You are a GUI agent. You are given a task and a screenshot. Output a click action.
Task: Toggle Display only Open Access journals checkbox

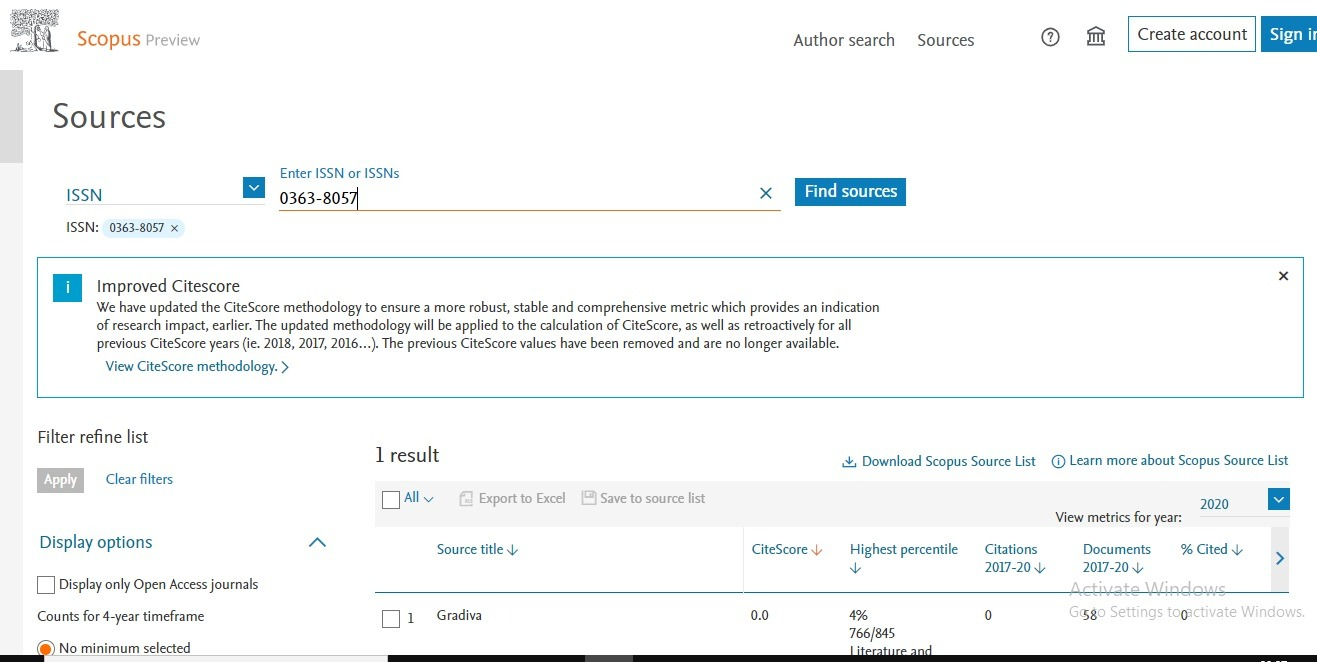[x=46, y=585]
